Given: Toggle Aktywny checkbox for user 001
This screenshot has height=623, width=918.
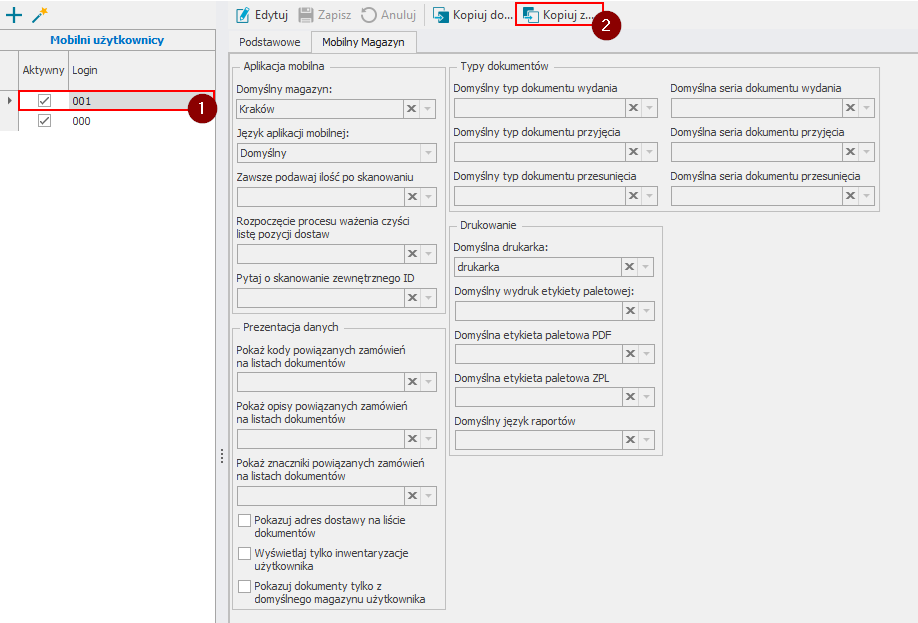Looking at the screenshot, I should pyautogui.click(x=44, y=101).
